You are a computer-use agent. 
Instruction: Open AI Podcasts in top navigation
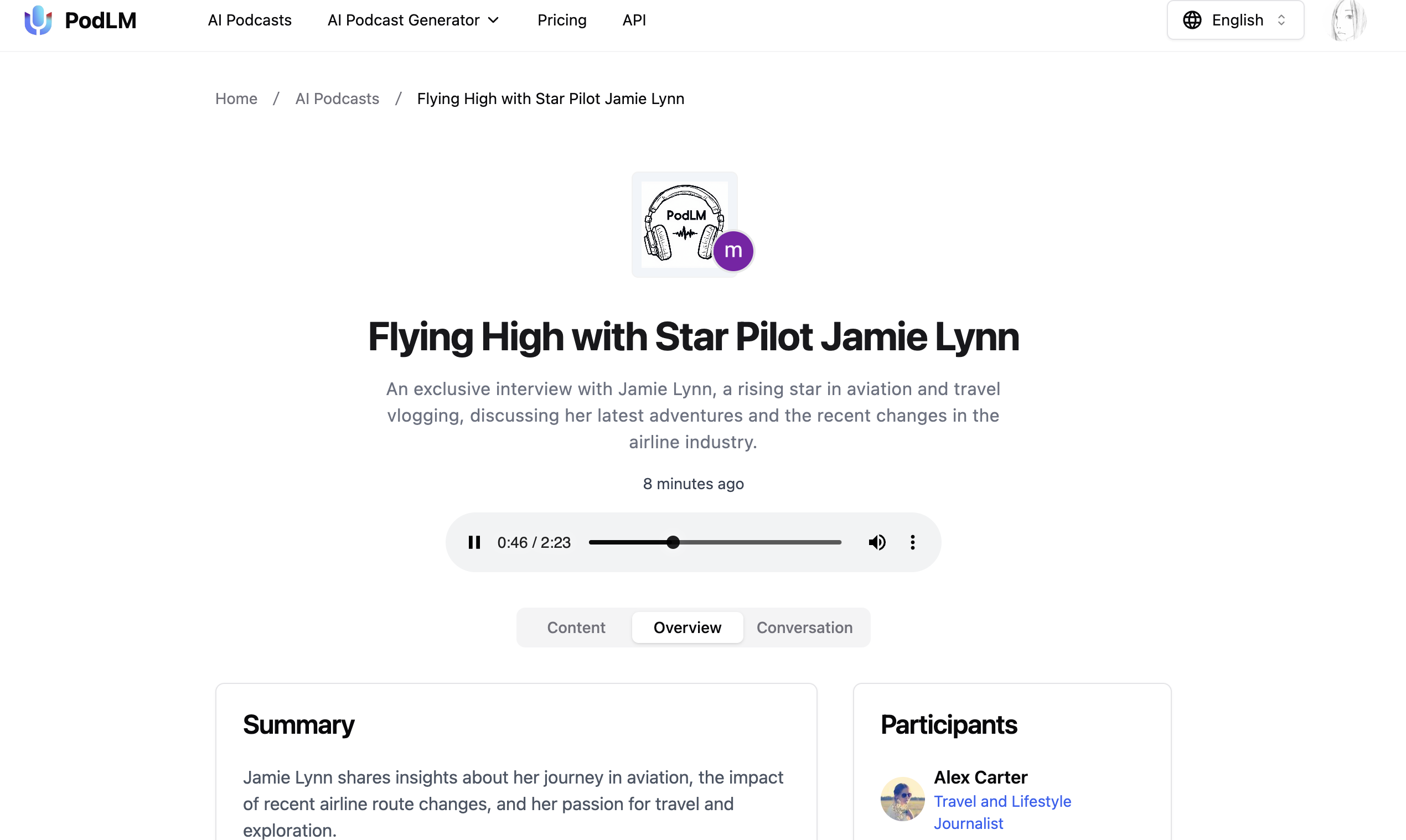pos(249,20)
